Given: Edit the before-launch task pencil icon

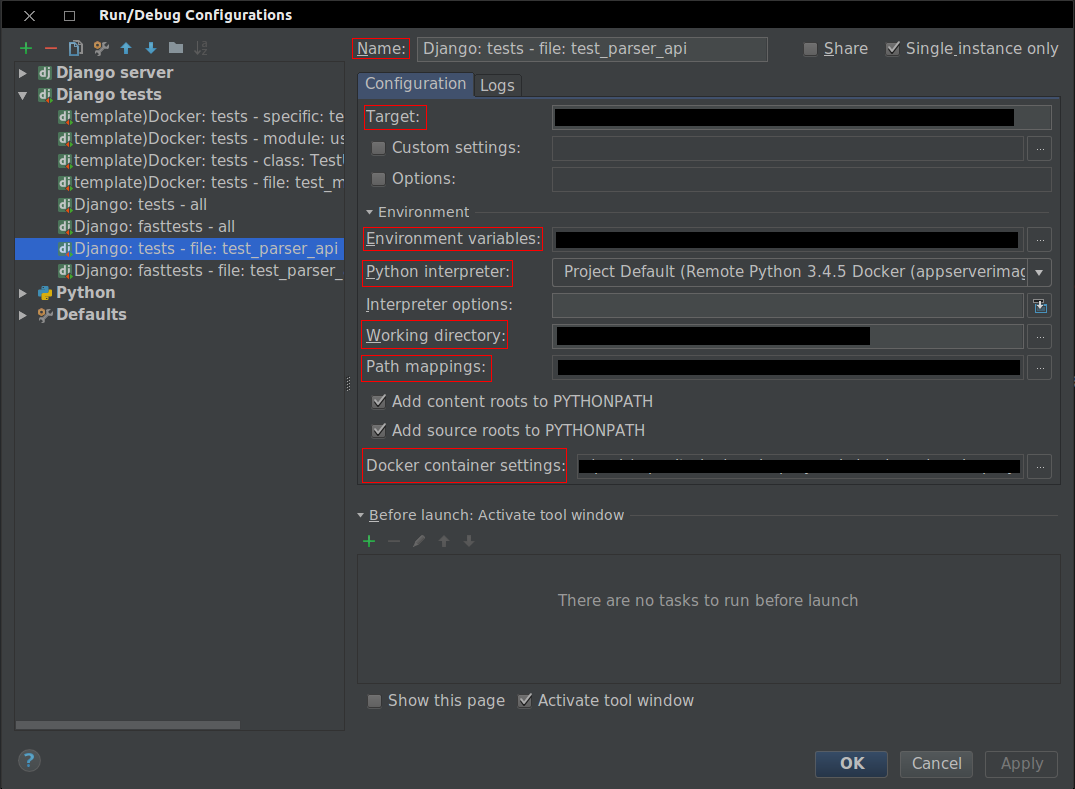Looking at the screenshot, I should 419,542.
